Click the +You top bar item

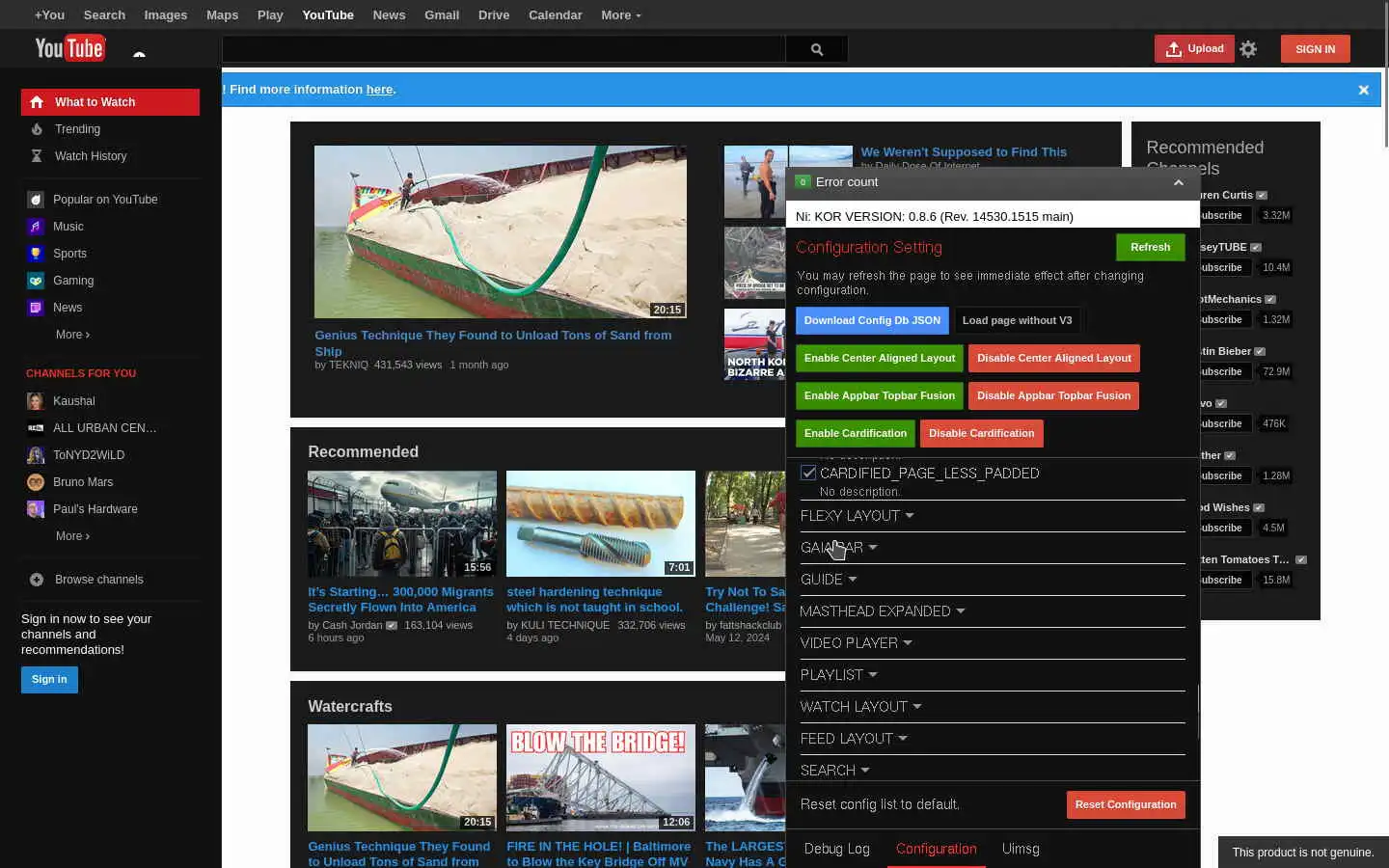(49, 15)
